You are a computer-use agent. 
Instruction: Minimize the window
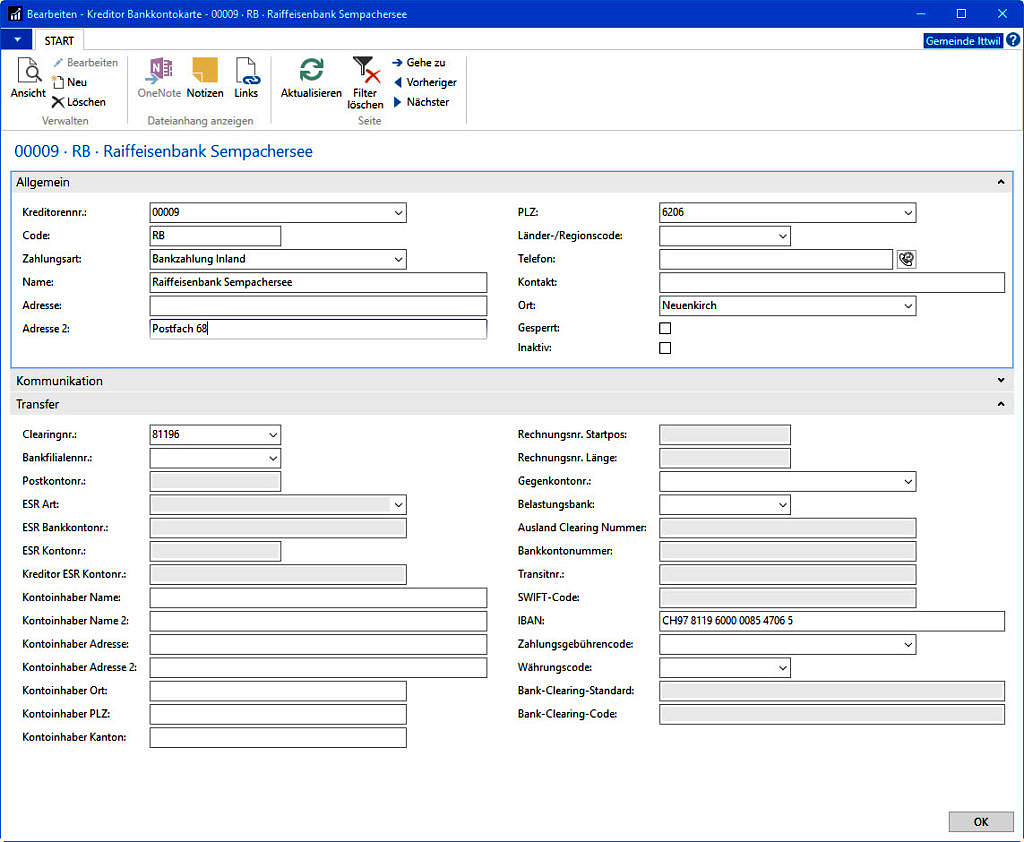(x=921, y=14)
